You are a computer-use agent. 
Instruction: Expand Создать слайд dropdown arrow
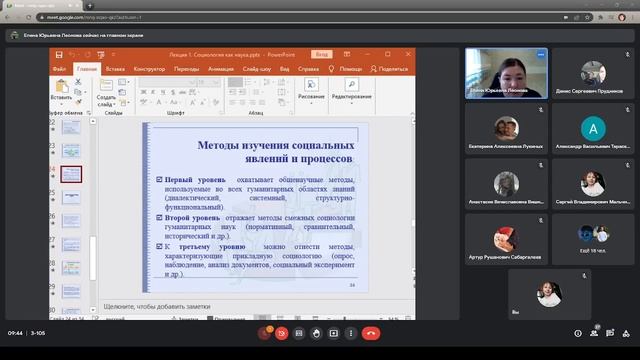pyautogui.click(x=114, y=104)
